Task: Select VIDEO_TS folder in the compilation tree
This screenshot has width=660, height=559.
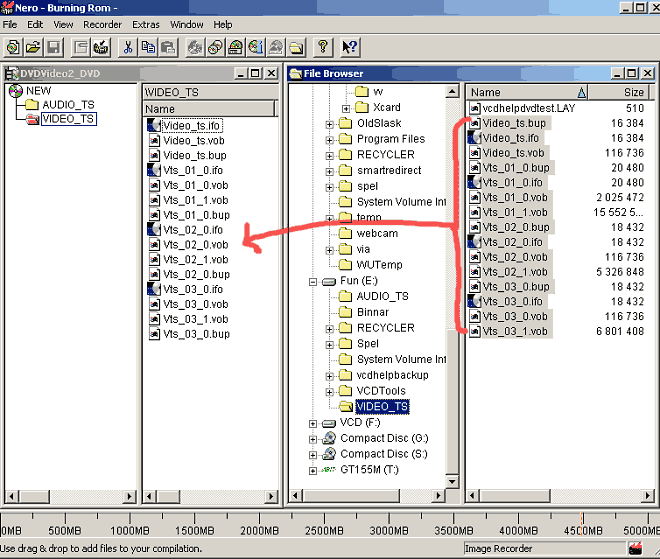Action: click(69, 119)
